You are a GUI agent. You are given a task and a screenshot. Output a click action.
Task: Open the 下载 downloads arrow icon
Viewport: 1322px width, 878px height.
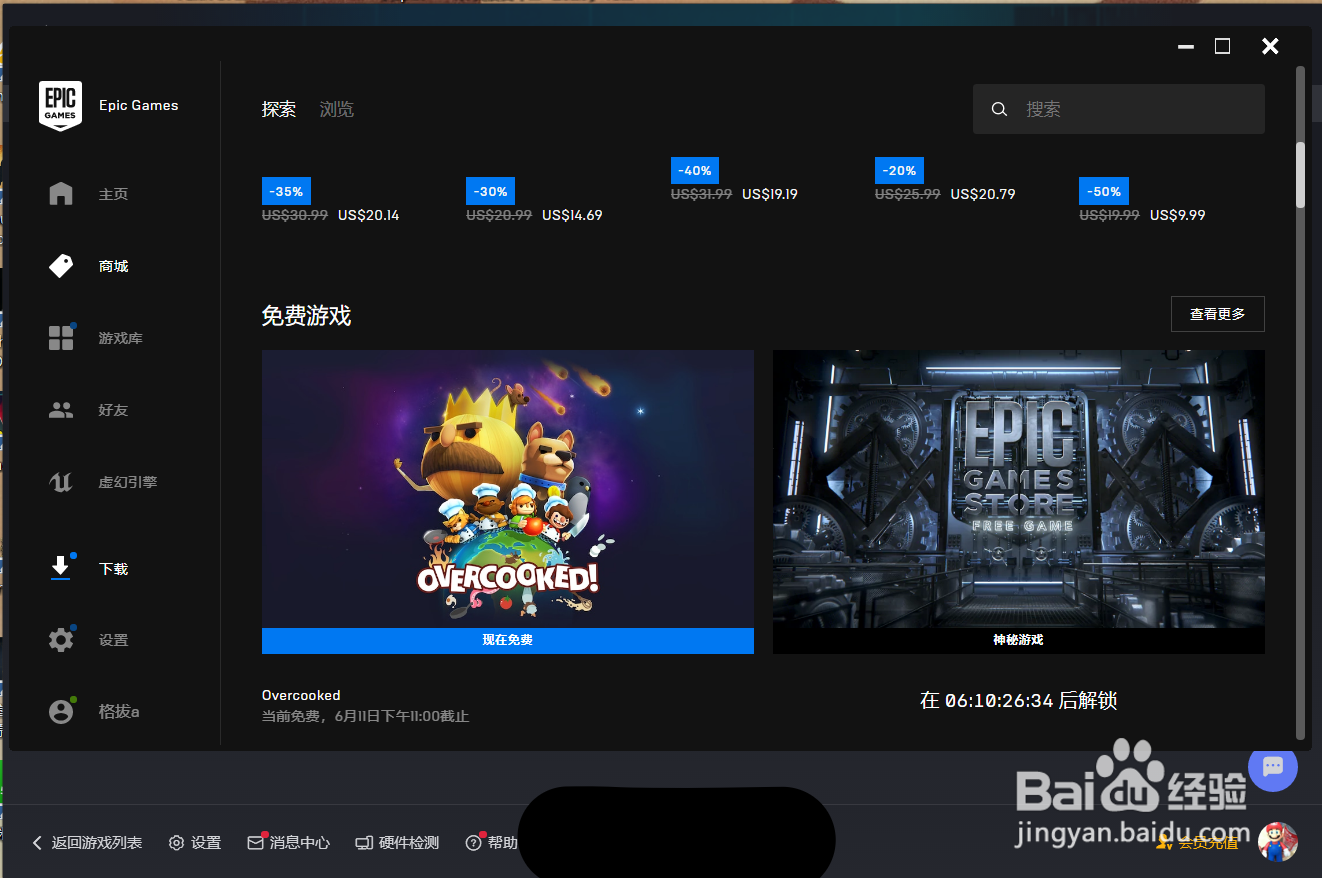click(61, 568)
